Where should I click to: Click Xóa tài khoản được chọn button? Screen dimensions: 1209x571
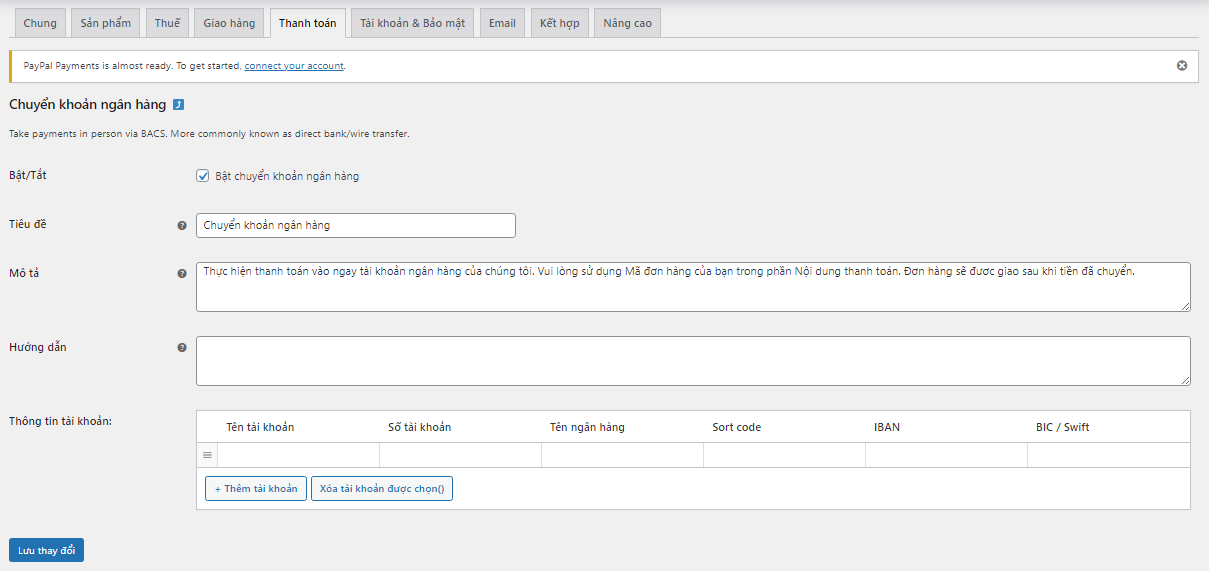(x=381, y=489)
